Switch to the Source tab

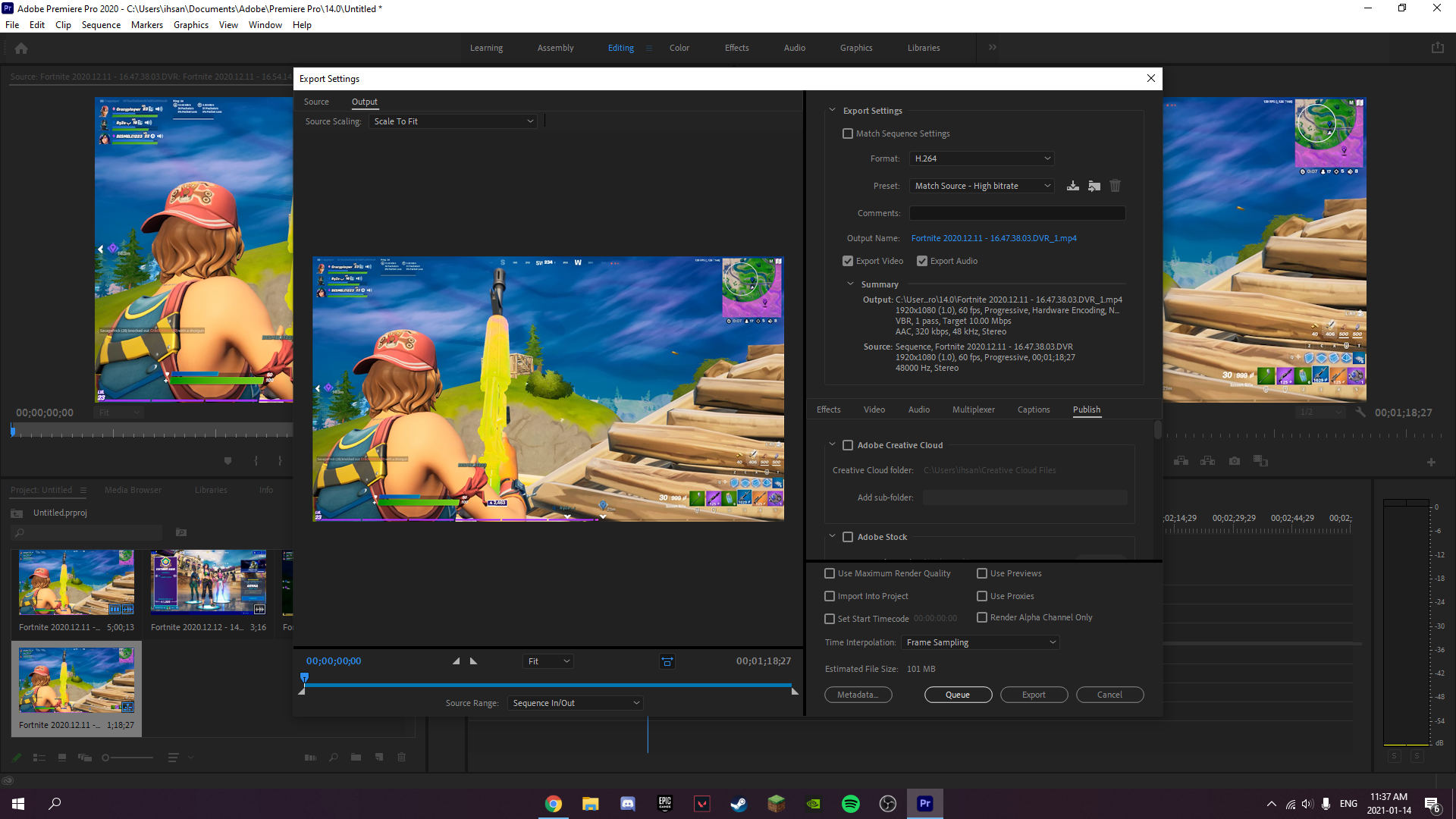316,102
